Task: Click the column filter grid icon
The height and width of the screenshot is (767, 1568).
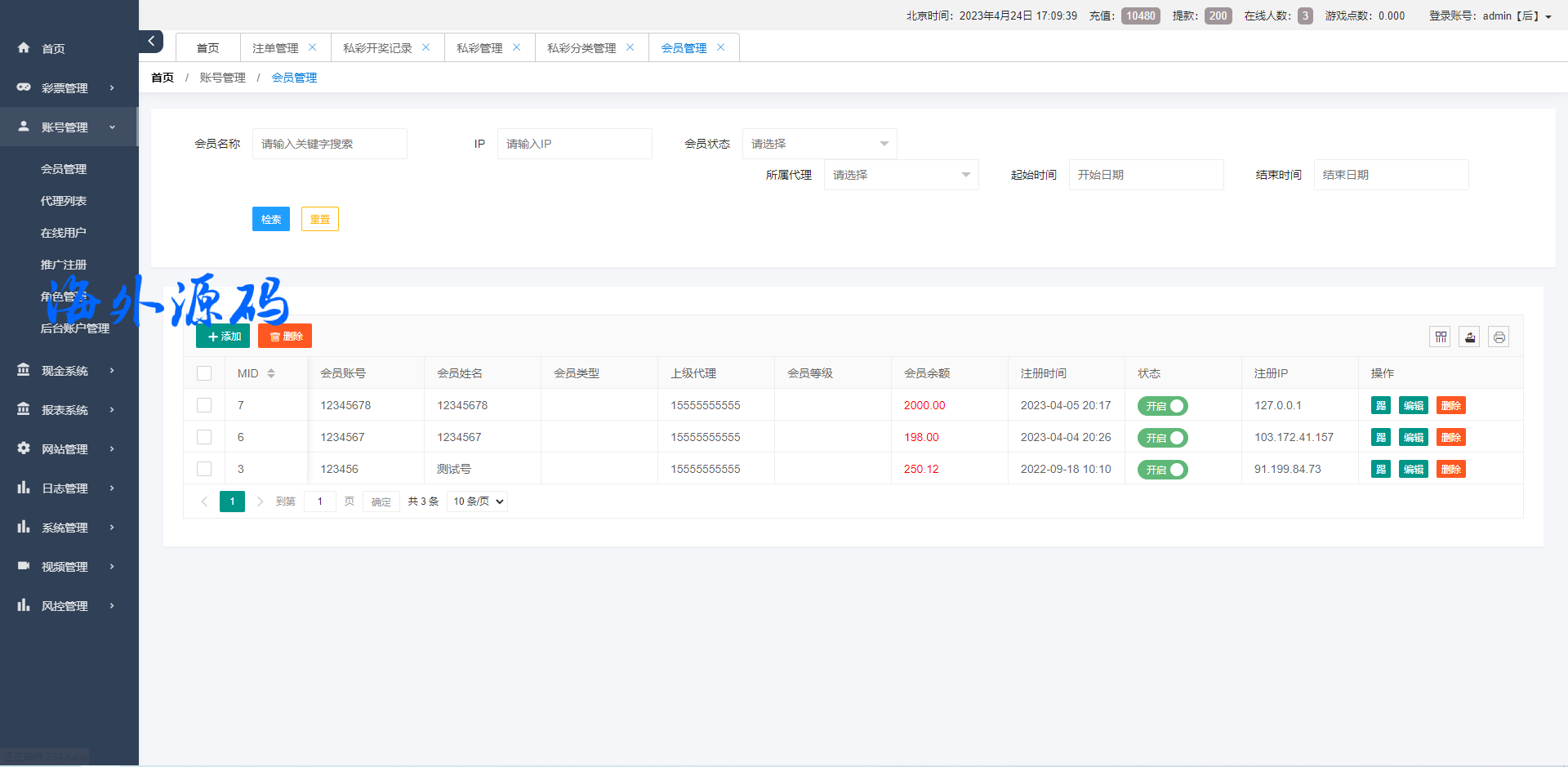Action: coord(1440,337)
